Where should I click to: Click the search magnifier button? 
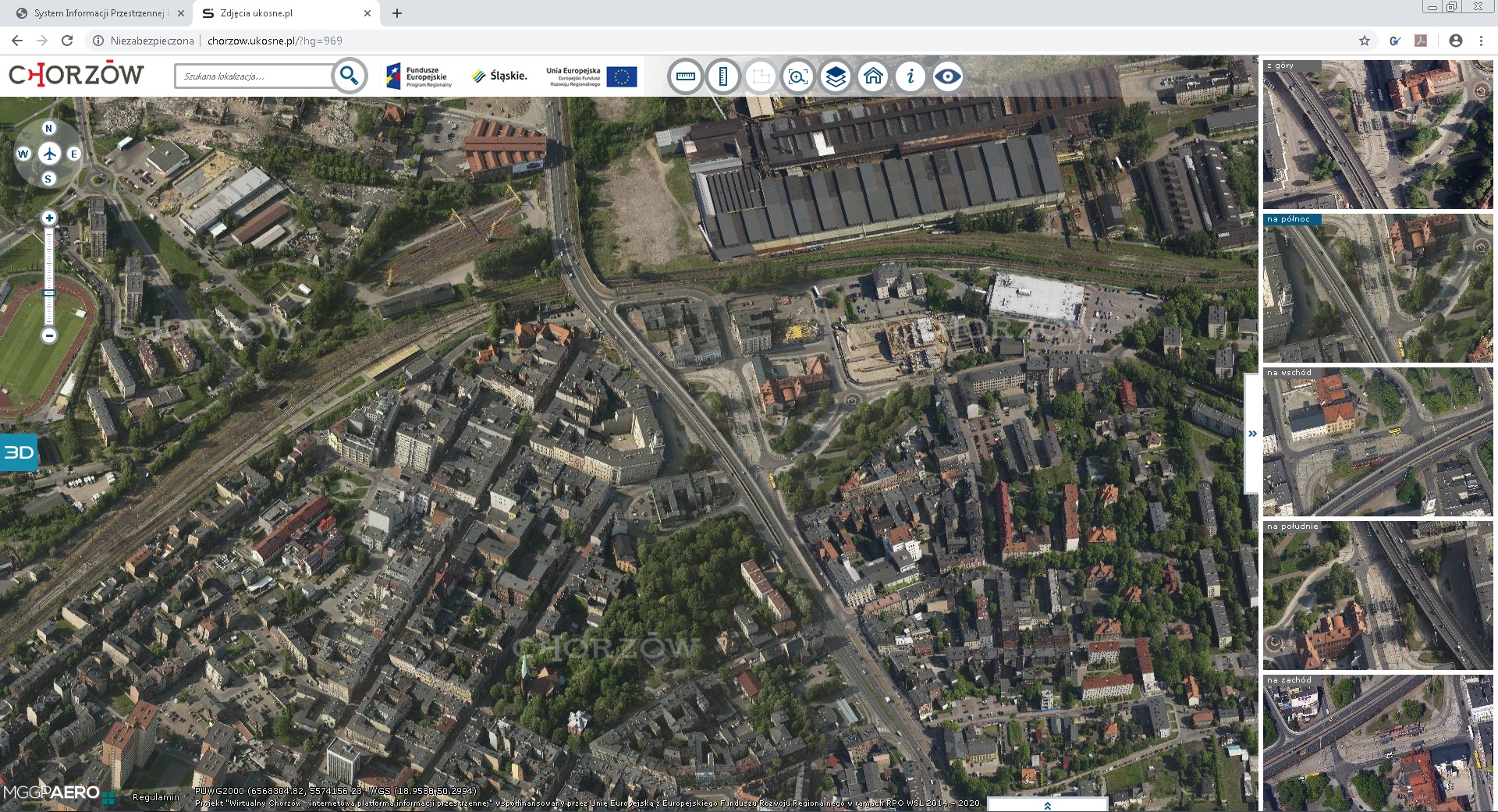coord(349,76)
